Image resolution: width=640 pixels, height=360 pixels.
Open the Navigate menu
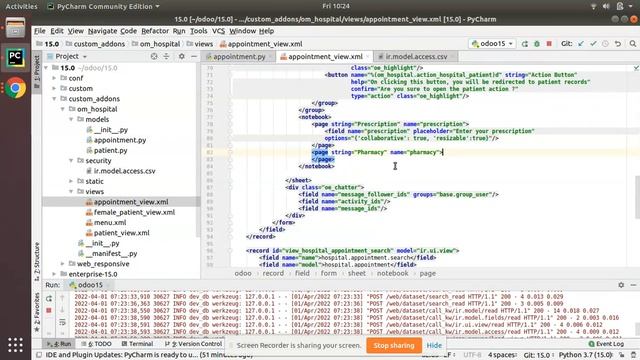point(102,31)
